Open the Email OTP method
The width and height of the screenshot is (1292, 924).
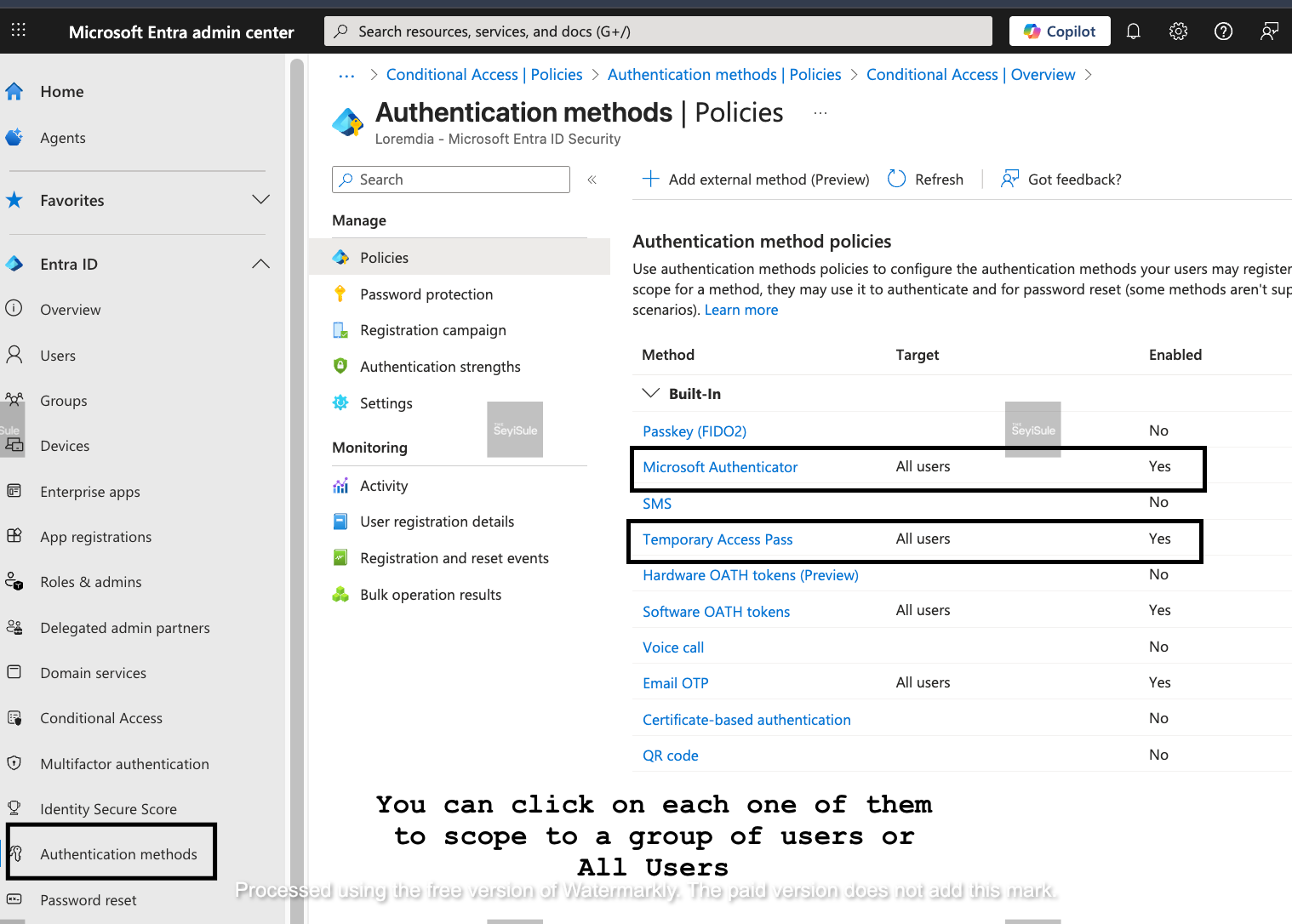point(676,683)
